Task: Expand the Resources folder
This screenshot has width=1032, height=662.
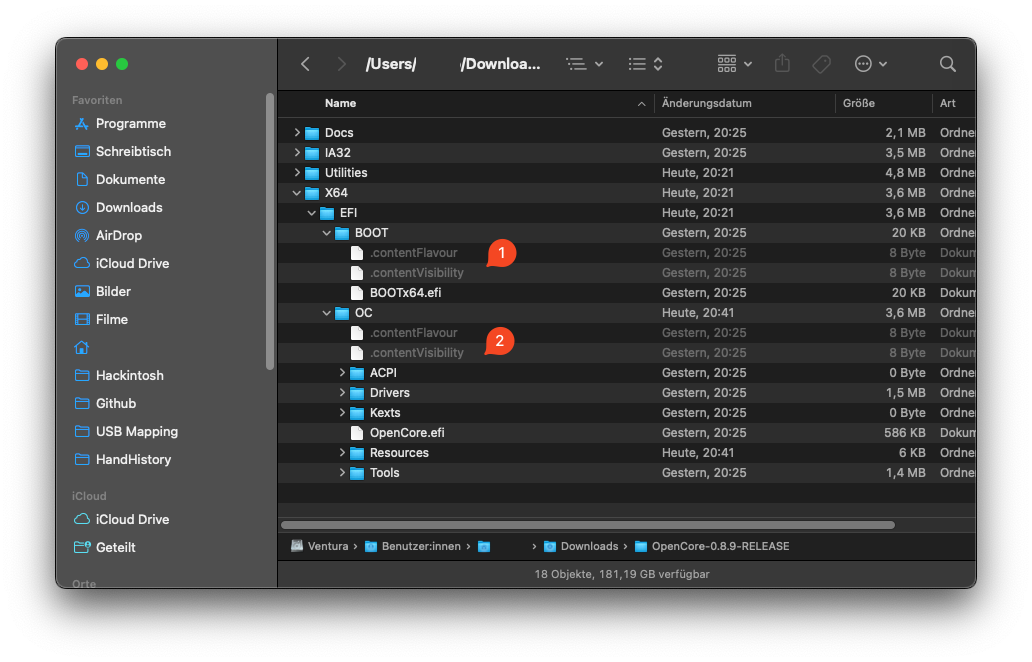Action: 342,453
